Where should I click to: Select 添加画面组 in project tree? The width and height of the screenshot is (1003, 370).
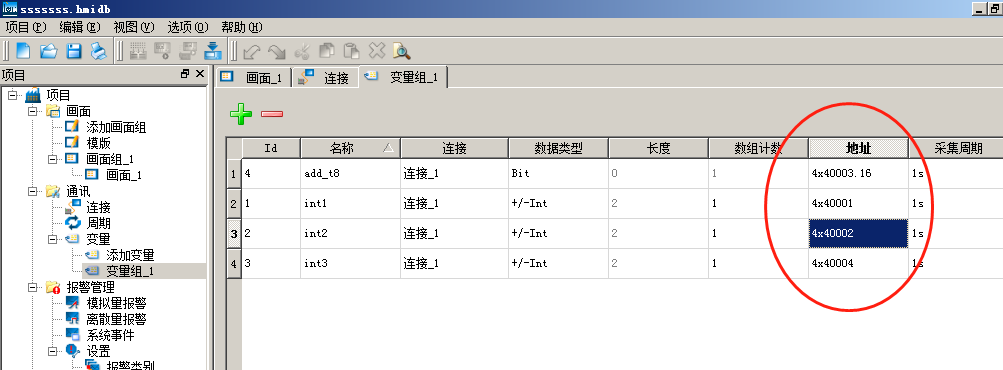coord(116,127)
